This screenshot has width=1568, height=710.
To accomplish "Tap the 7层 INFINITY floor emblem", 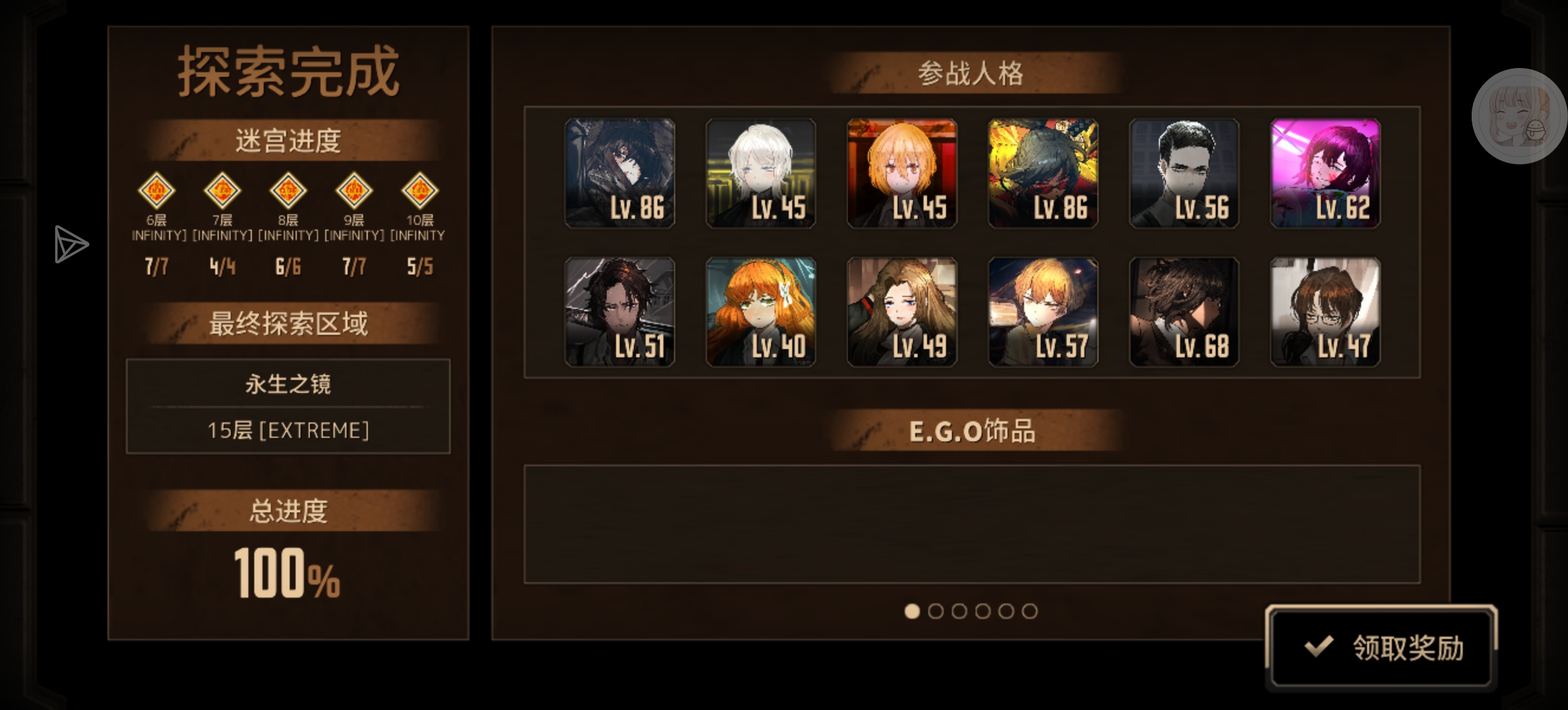I will point(222,191).
